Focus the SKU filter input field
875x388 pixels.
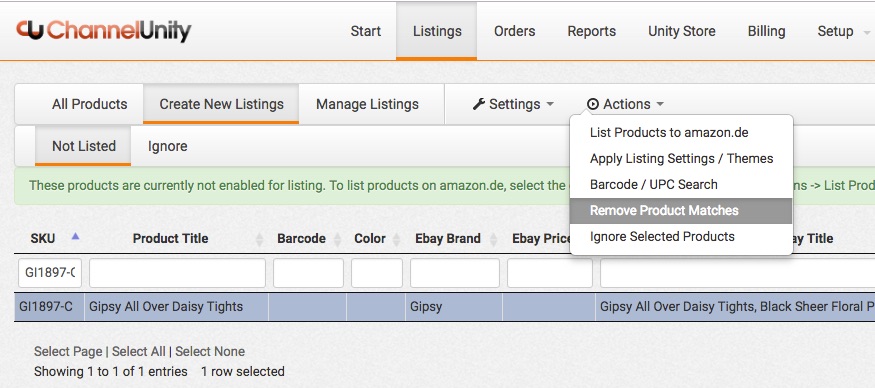pyautogui.click(x=50, y=273)
